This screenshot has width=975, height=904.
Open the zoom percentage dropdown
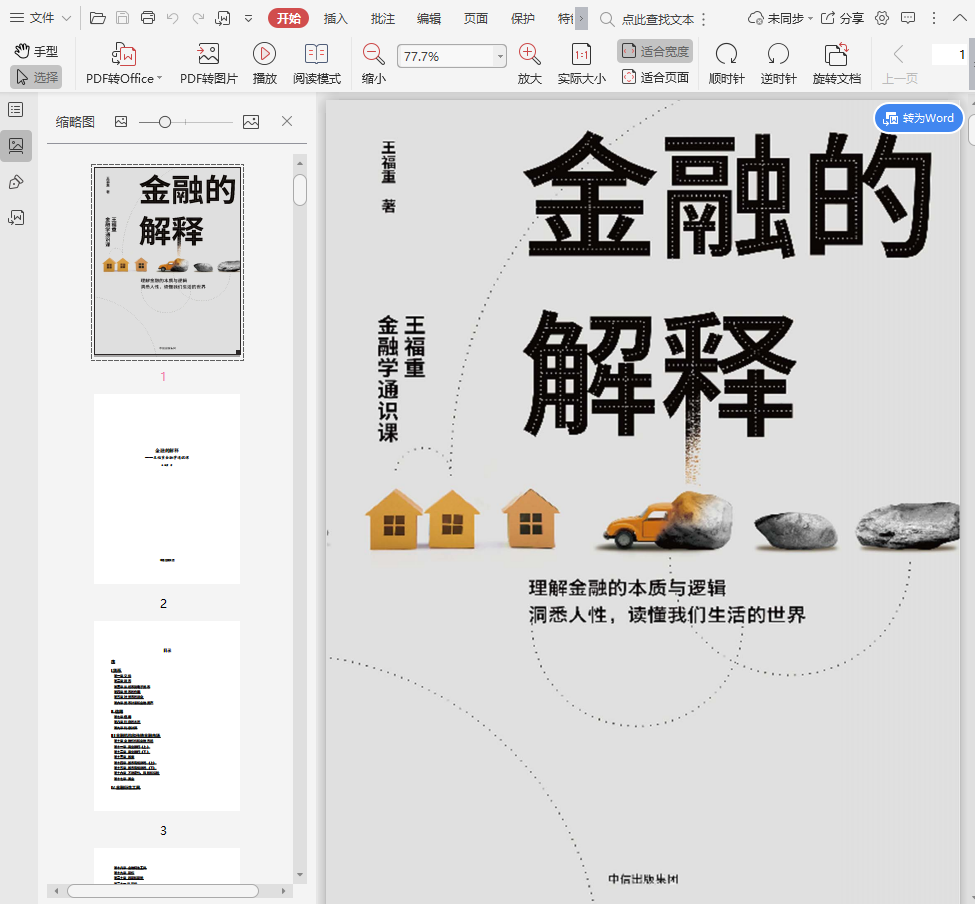(x=499, y=57)
